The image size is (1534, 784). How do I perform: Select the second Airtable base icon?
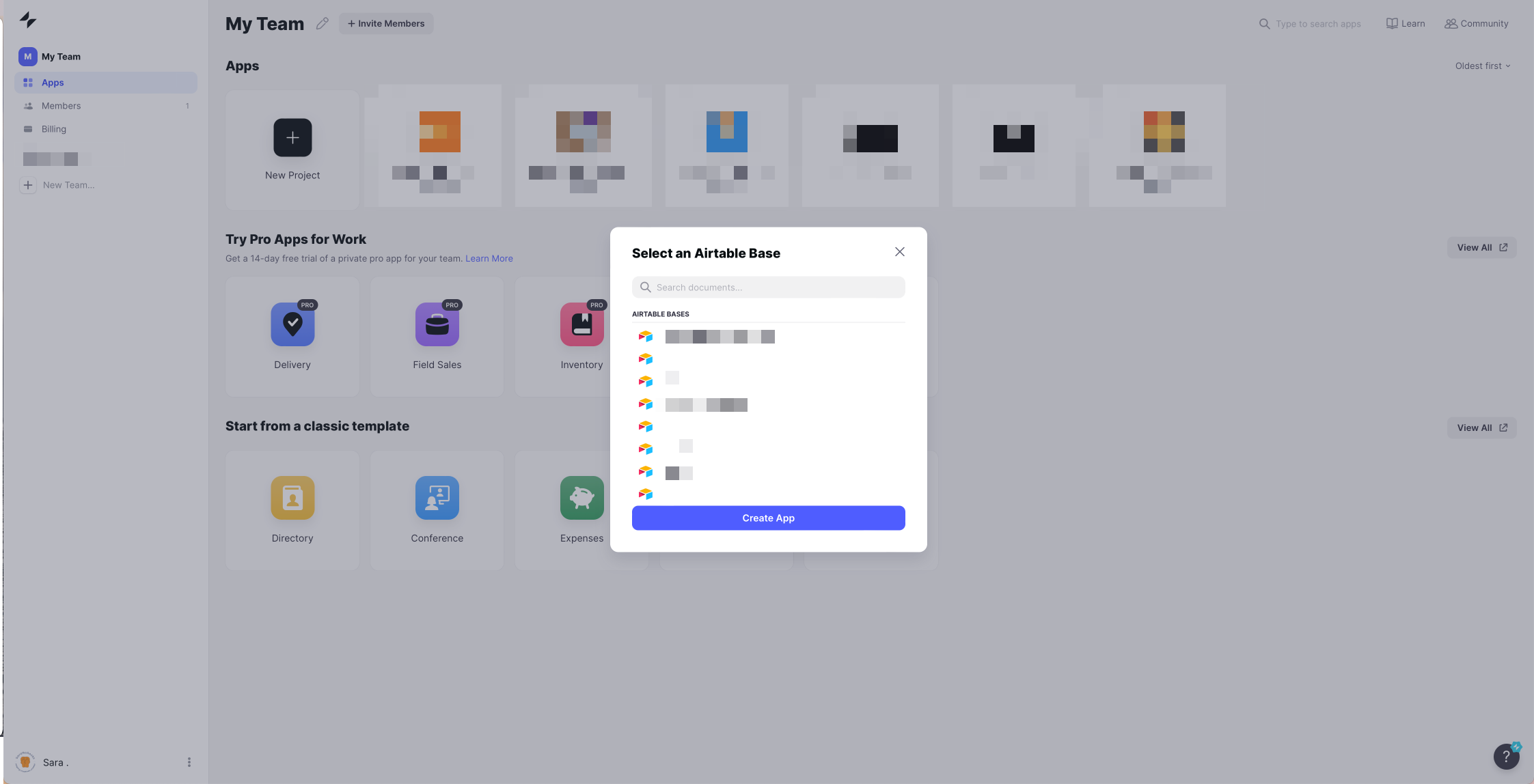click(646, 359)
